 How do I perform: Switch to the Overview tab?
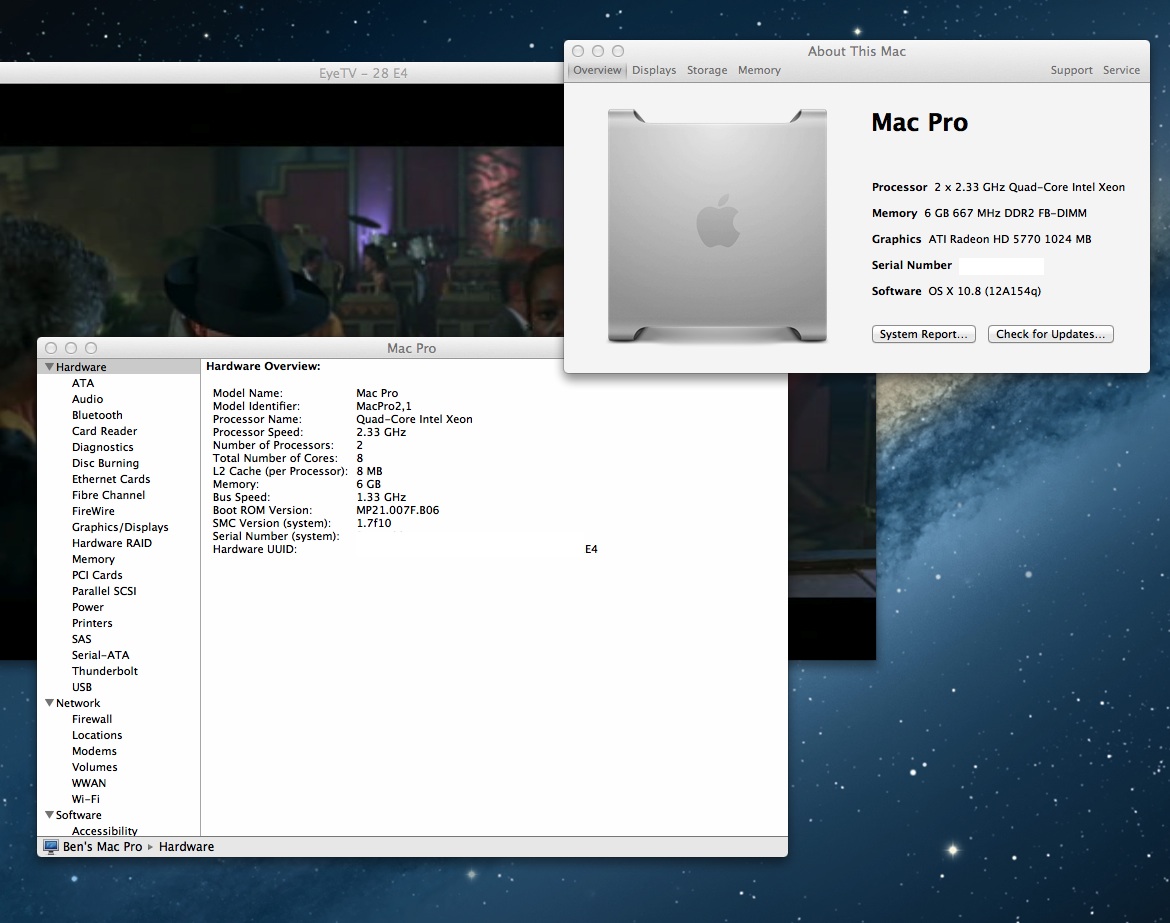597,70
